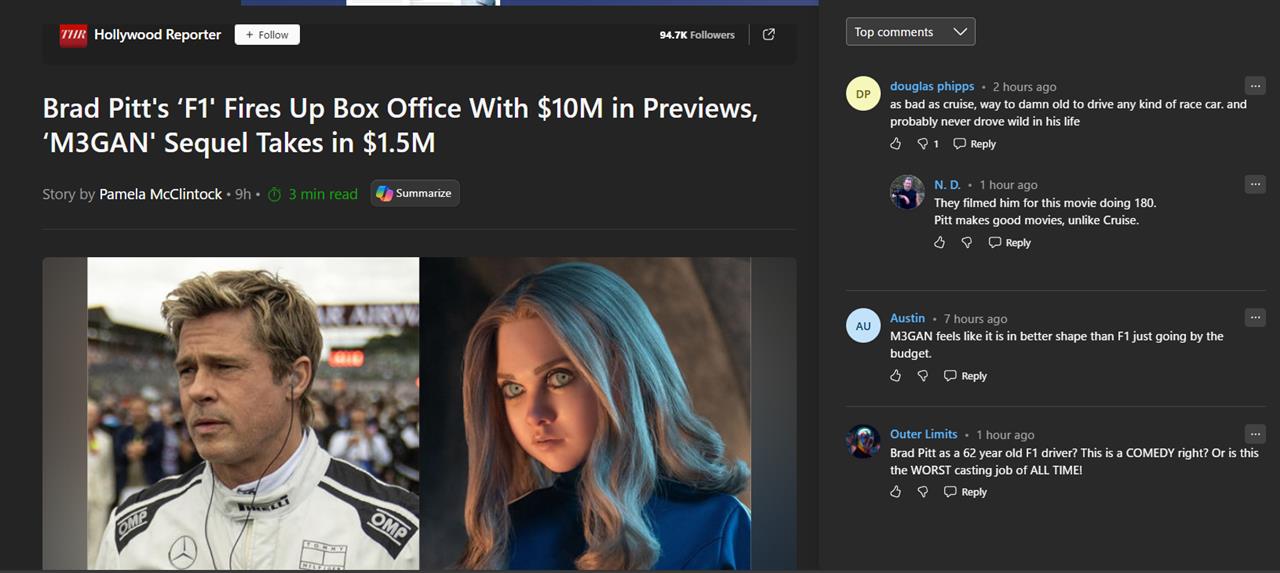This screenshot has width=1280, height=573.
Task: Click the 94.7K Followers count
Action: point(697,35)
